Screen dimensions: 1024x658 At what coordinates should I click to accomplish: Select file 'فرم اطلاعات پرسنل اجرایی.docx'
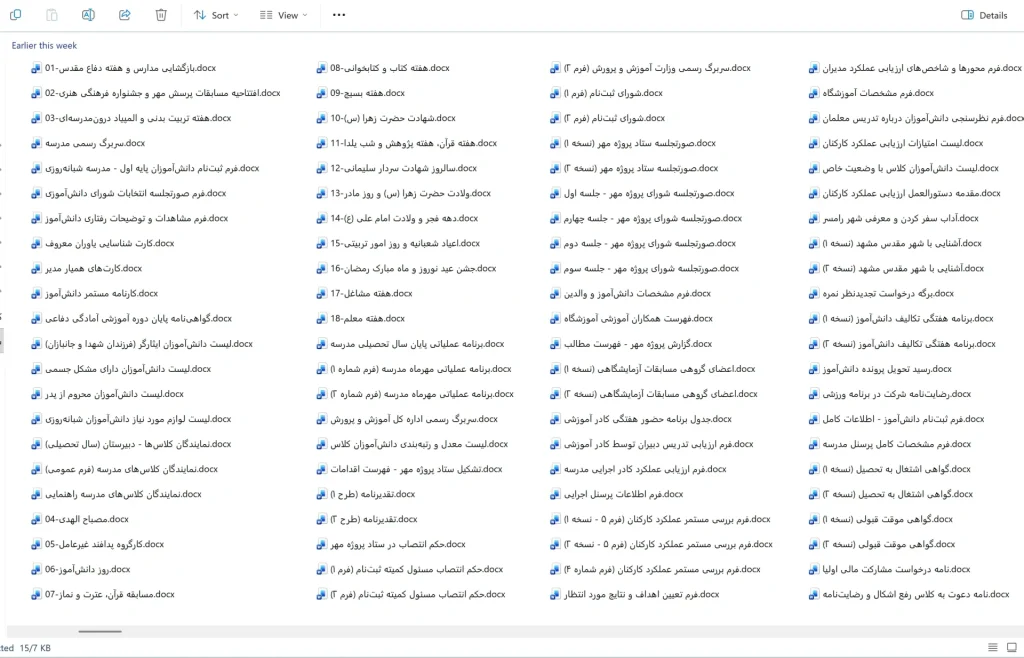616,494
